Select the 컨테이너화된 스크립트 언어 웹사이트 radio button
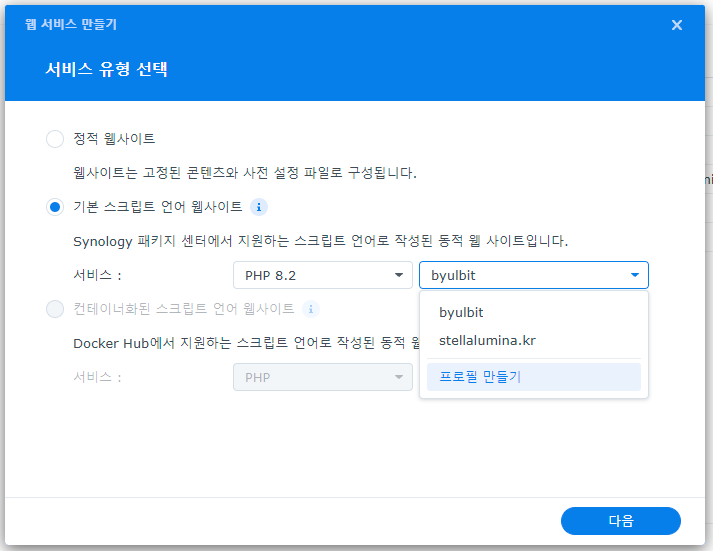The height and width of the screenshot is (551, 713). pyautogui.click(x=55, y=309)
